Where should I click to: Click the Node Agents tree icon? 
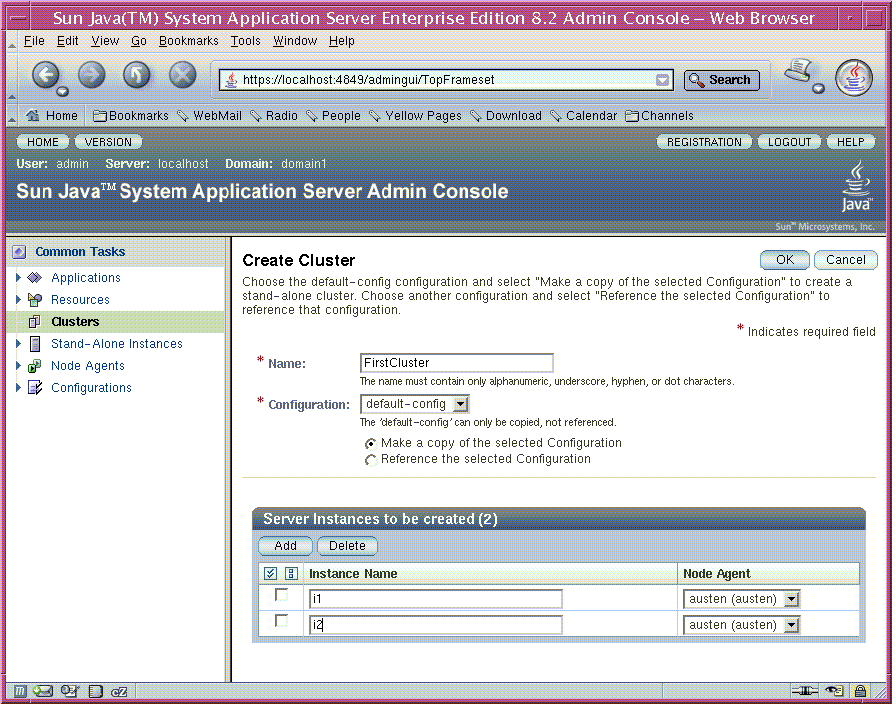point(35,366)
